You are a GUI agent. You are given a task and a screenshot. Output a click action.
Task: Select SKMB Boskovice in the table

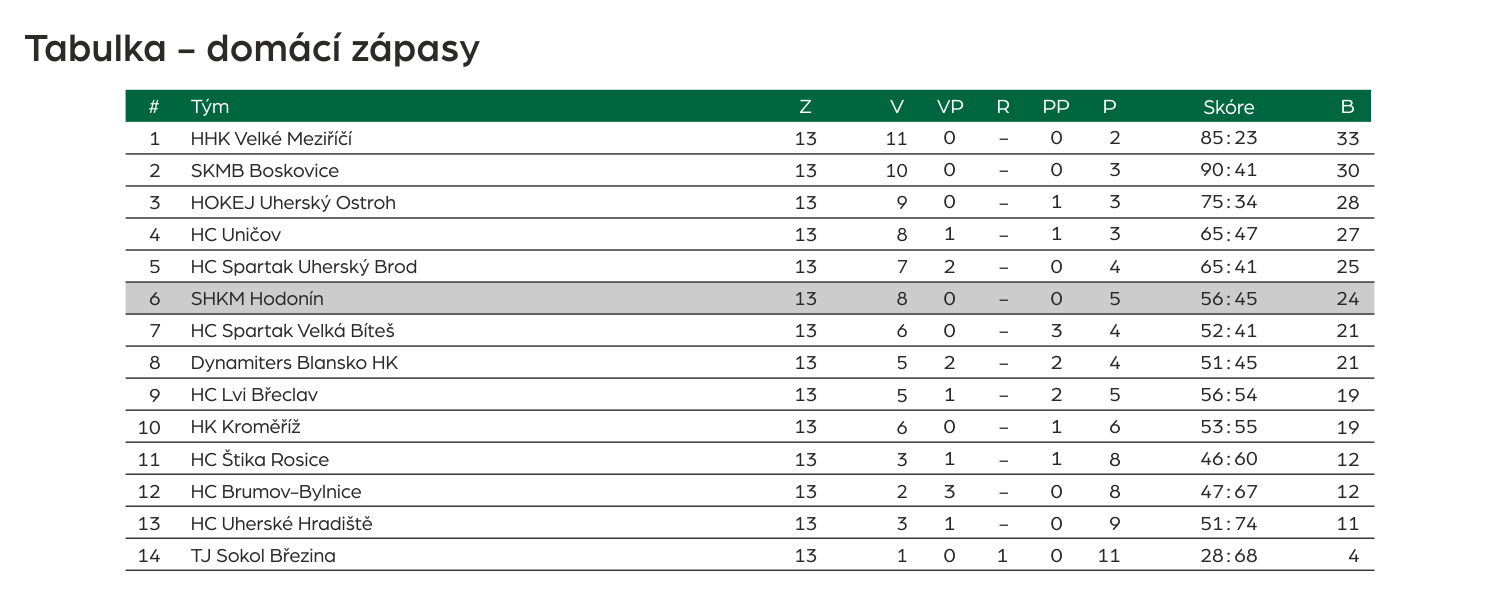pyautogui.click(x=265, y=171)
